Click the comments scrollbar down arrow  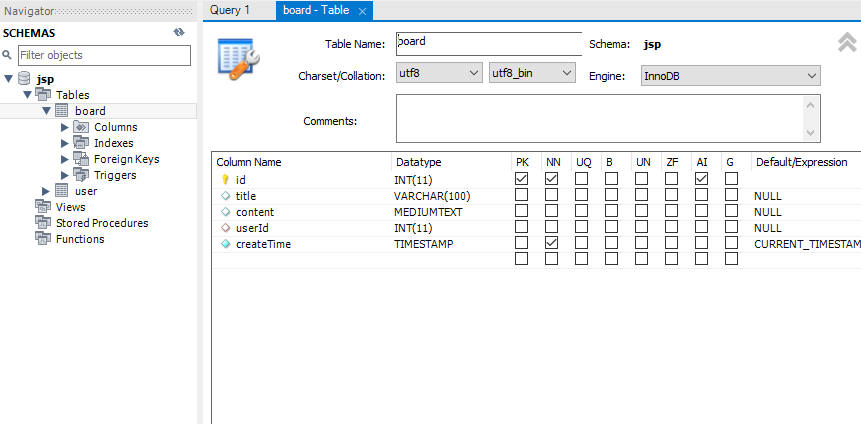click(x=810, y=132)
